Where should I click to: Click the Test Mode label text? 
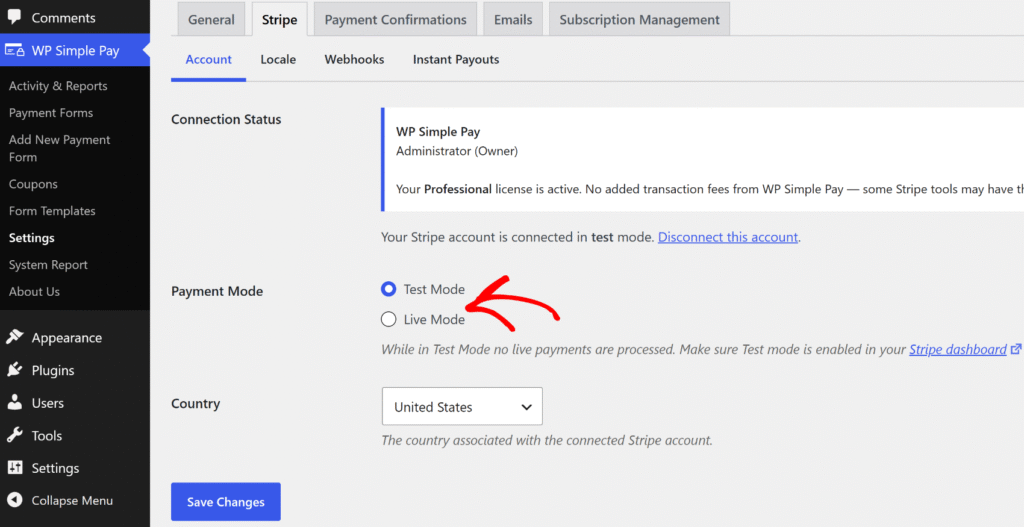coord(434,289)
